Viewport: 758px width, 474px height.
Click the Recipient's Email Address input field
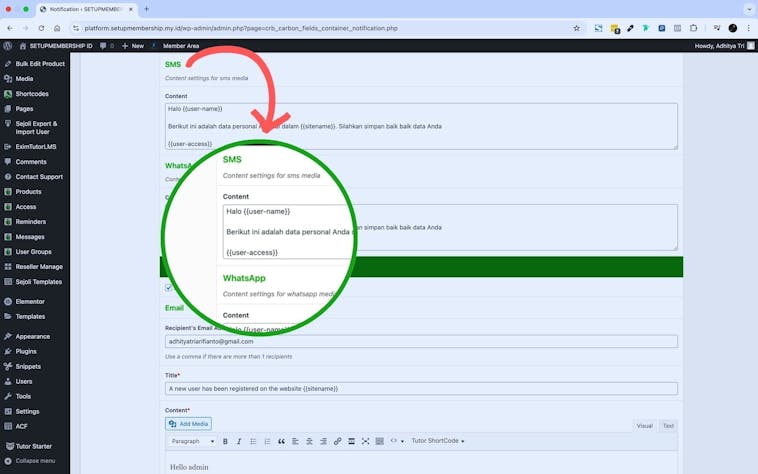coord(420,341)
